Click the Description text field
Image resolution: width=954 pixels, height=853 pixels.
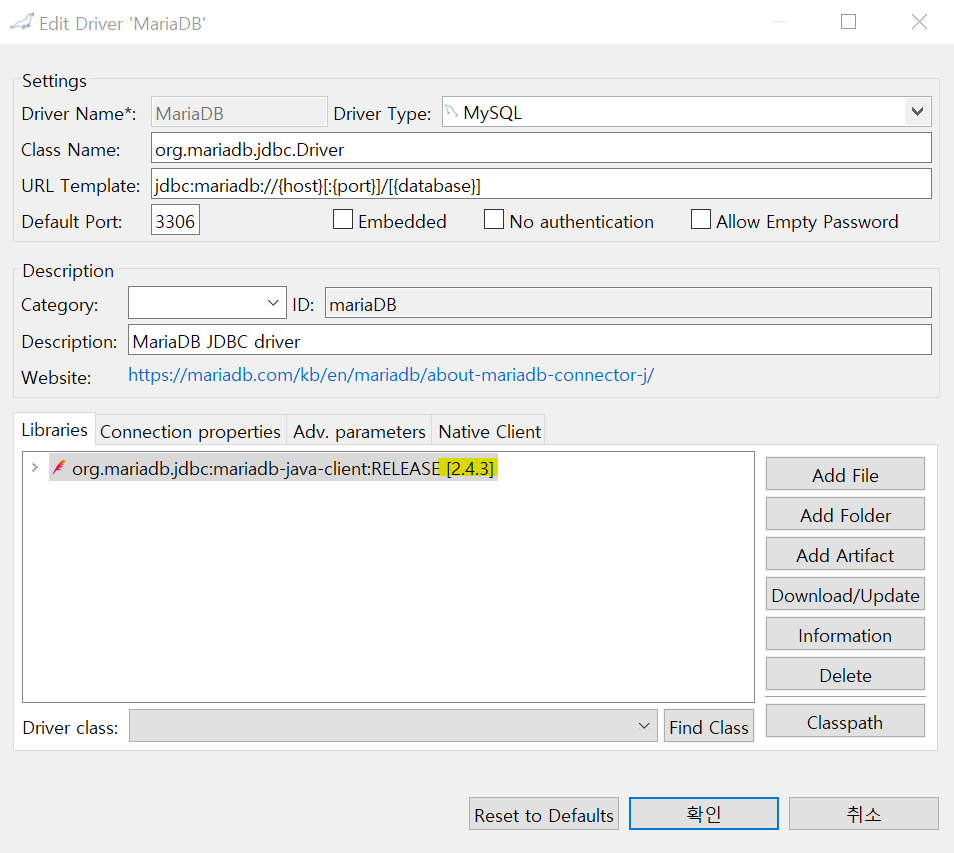[x=529, y=340]
